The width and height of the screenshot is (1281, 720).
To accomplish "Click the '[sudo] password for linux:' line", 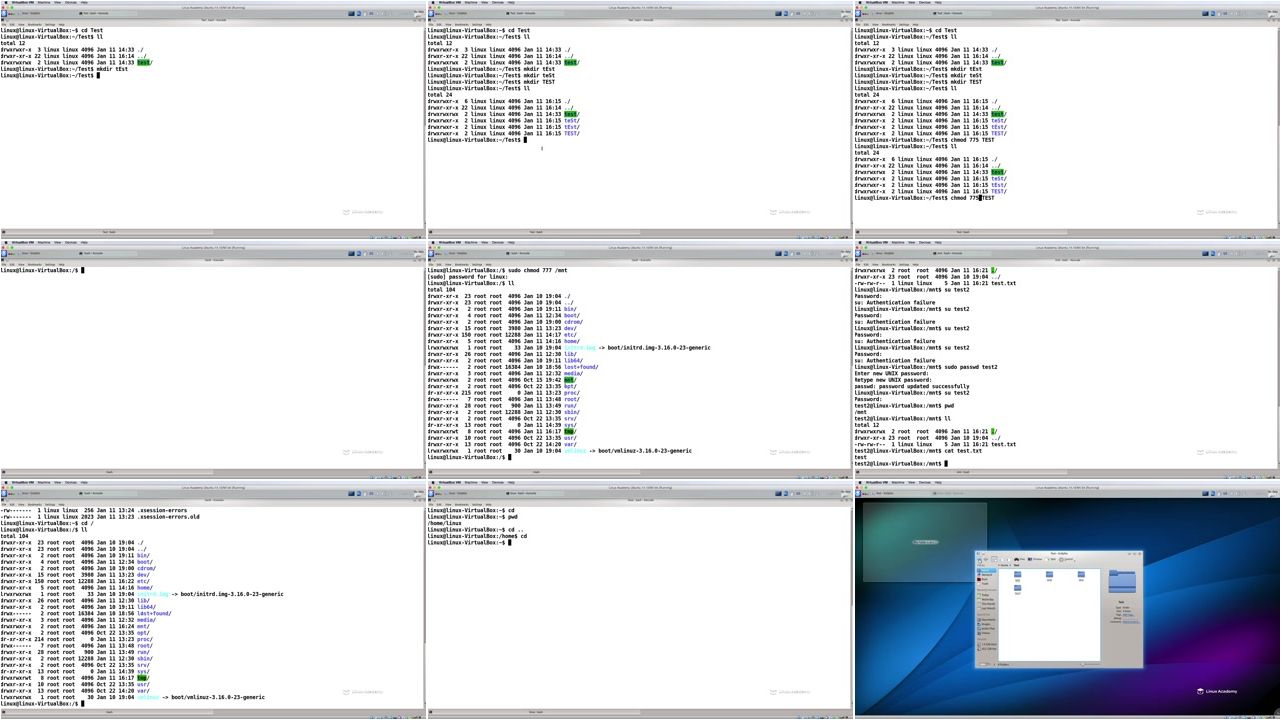I will point(468,277).
